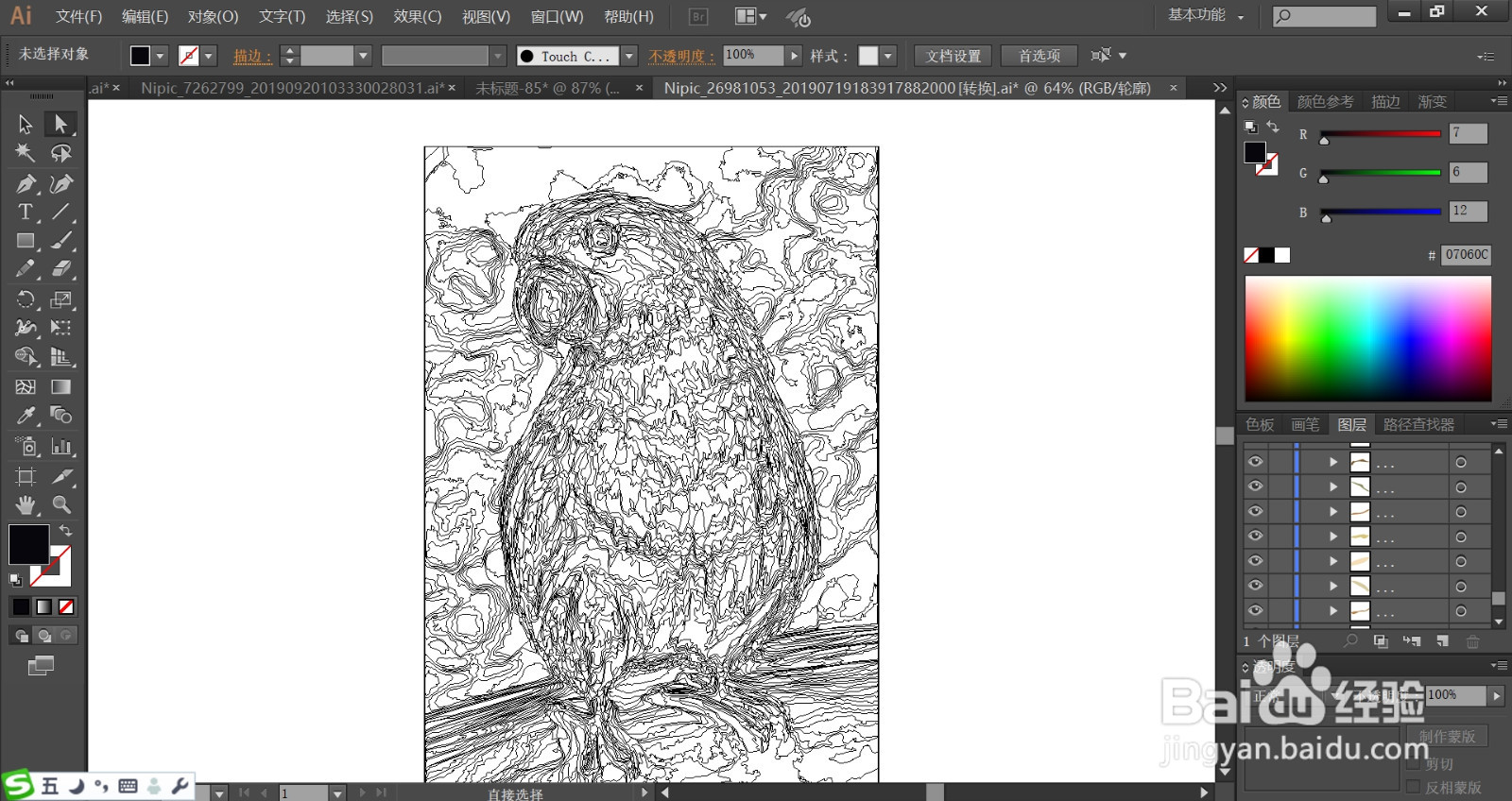Open the fill color dropdown in control bar
The height and width of the screenshot is (801, 1512).
[x=160, y=56]
